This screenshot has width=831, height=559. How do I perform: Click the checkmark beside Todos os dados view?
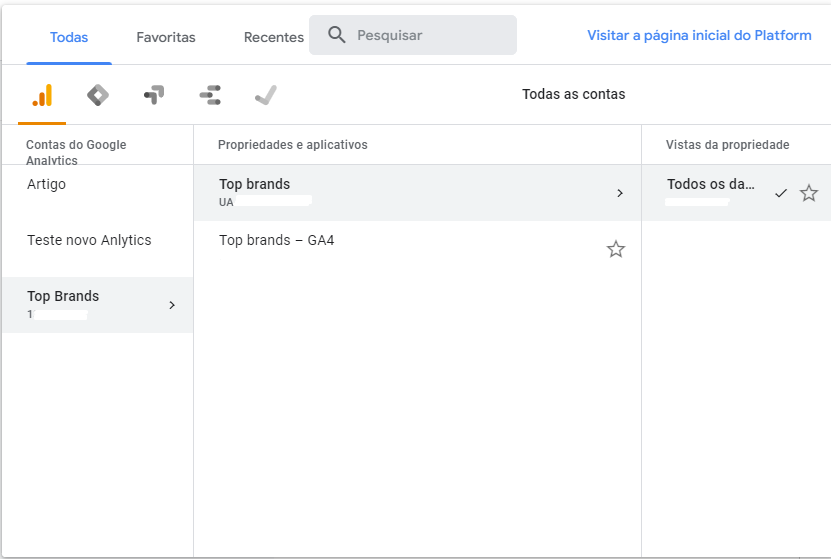(x=781, y=193)
